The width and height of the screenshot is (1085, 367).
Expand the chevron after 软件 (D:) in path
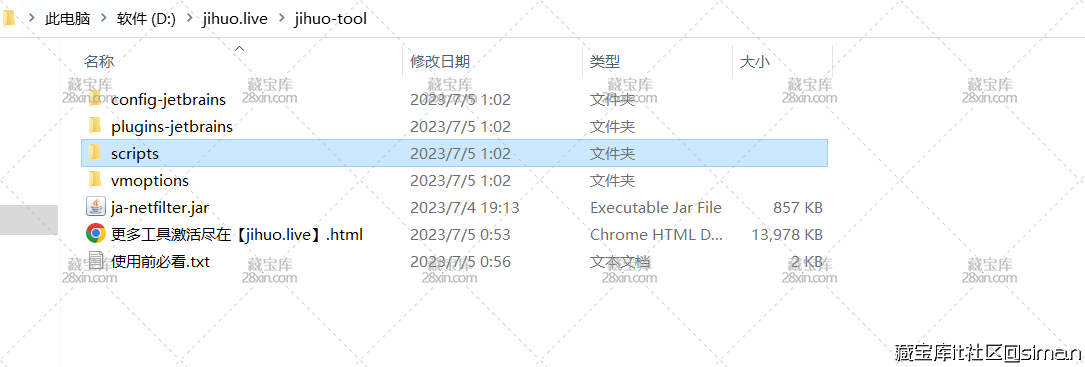(x=188, y=19)
